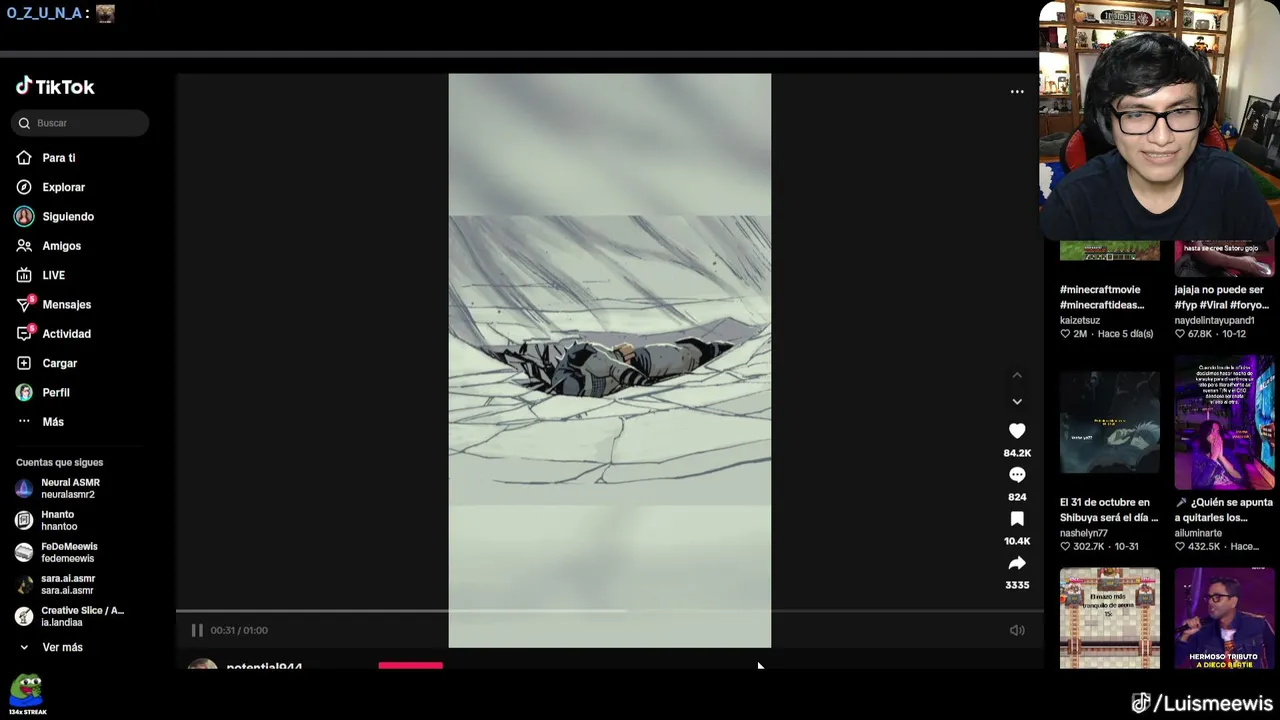Click the paper plane Mensajes icon
1280x720 pixels.
click(x=24, y=304)
